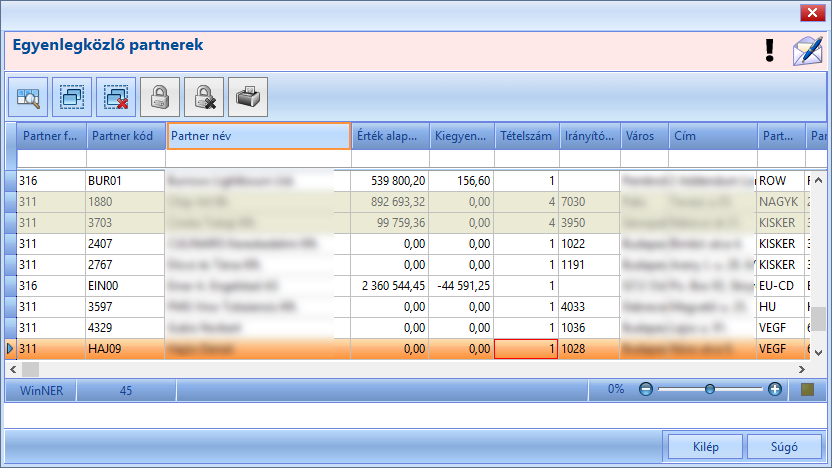This screenshot has height=468, width=832.
Task: Click the select all rows icon
Action: coord(72,97)
